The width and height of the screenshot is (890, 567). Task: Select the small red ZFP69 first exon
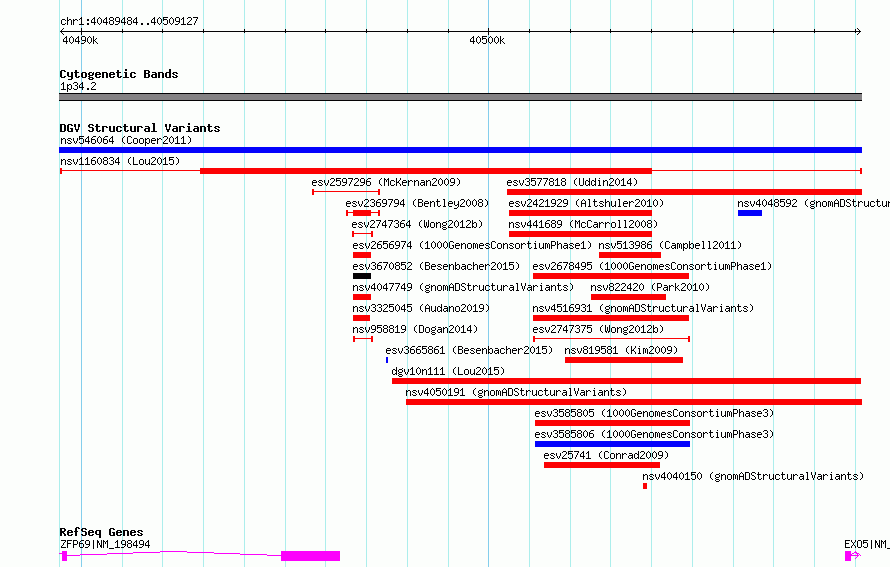[x=65, y=556]
